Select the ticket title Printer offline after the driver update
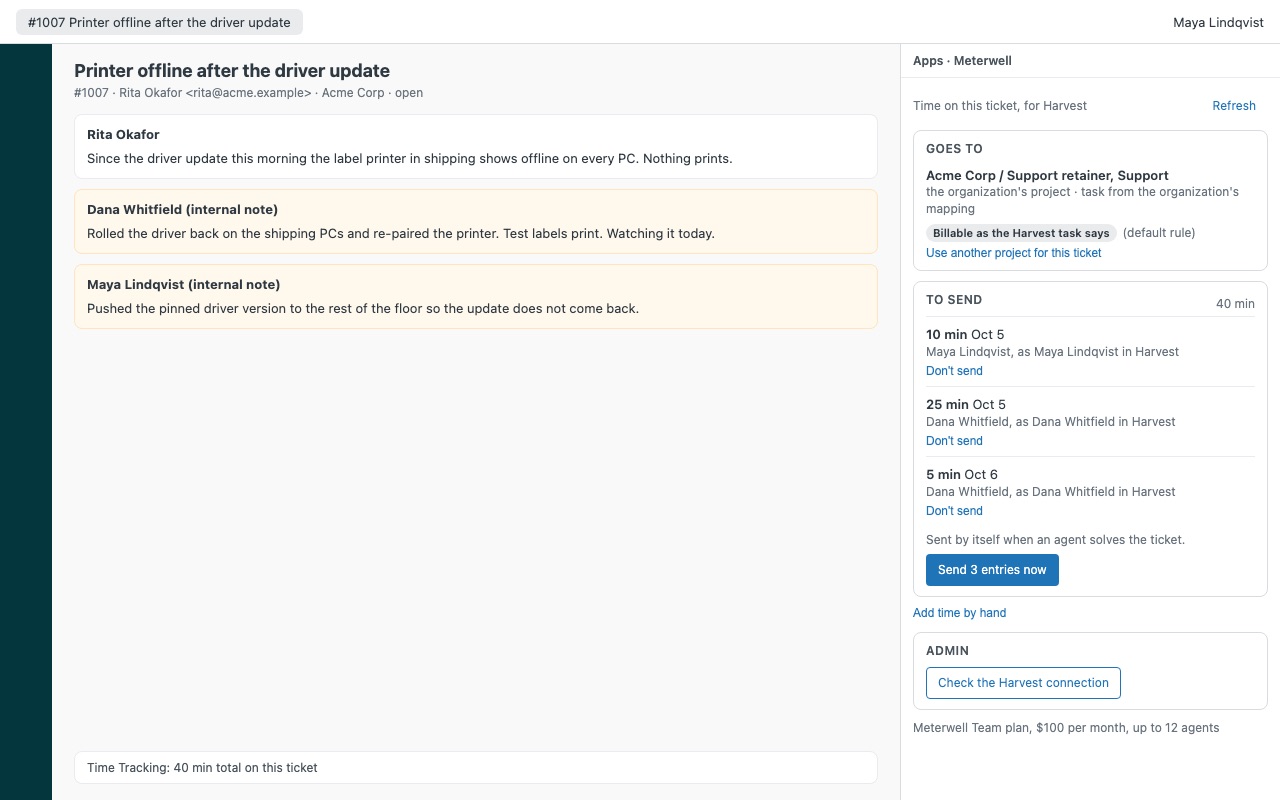 (232, 71)
